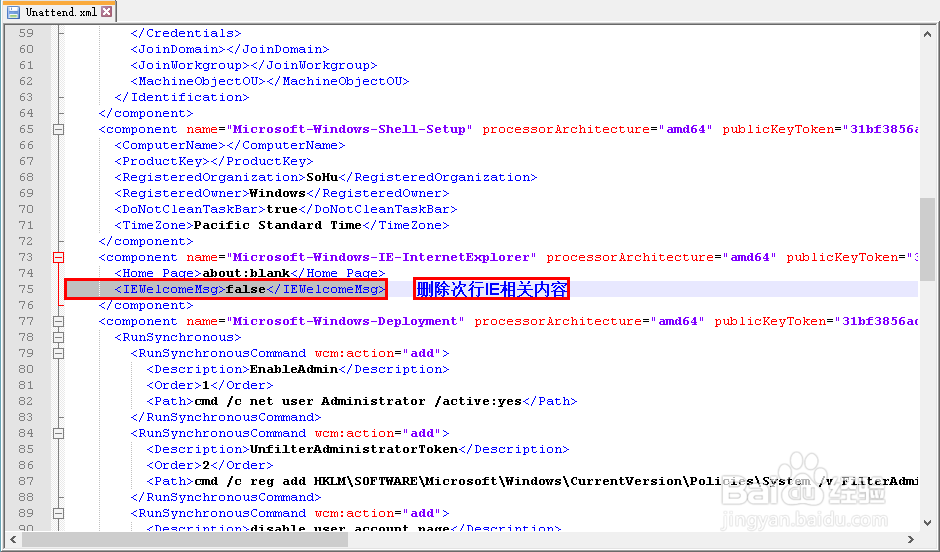Viewport: 940px width, 552px height.
Task: Click Microsoft-Windows-Shell-Setup name value
Action: 349,129
